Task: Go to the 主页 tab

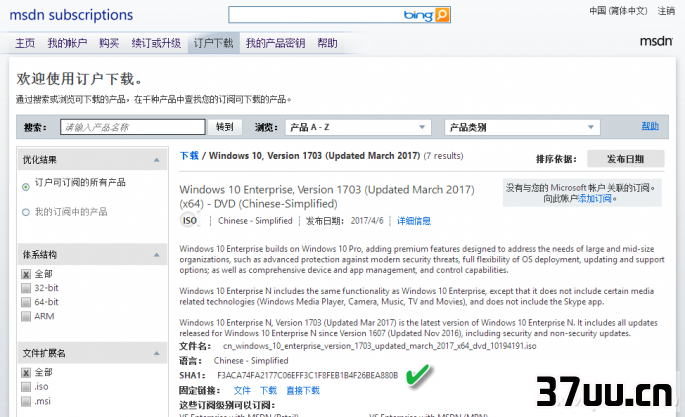Action: click(x=25, y=43)
